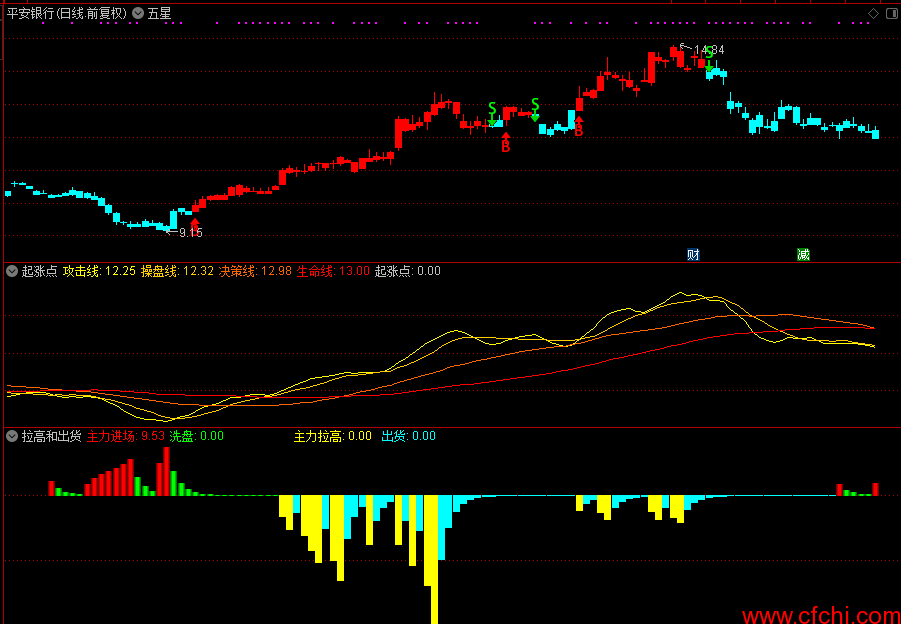Click the 拉高和出货 panel title
Screen dimensions: 901x624
click(x=52, y=437)
